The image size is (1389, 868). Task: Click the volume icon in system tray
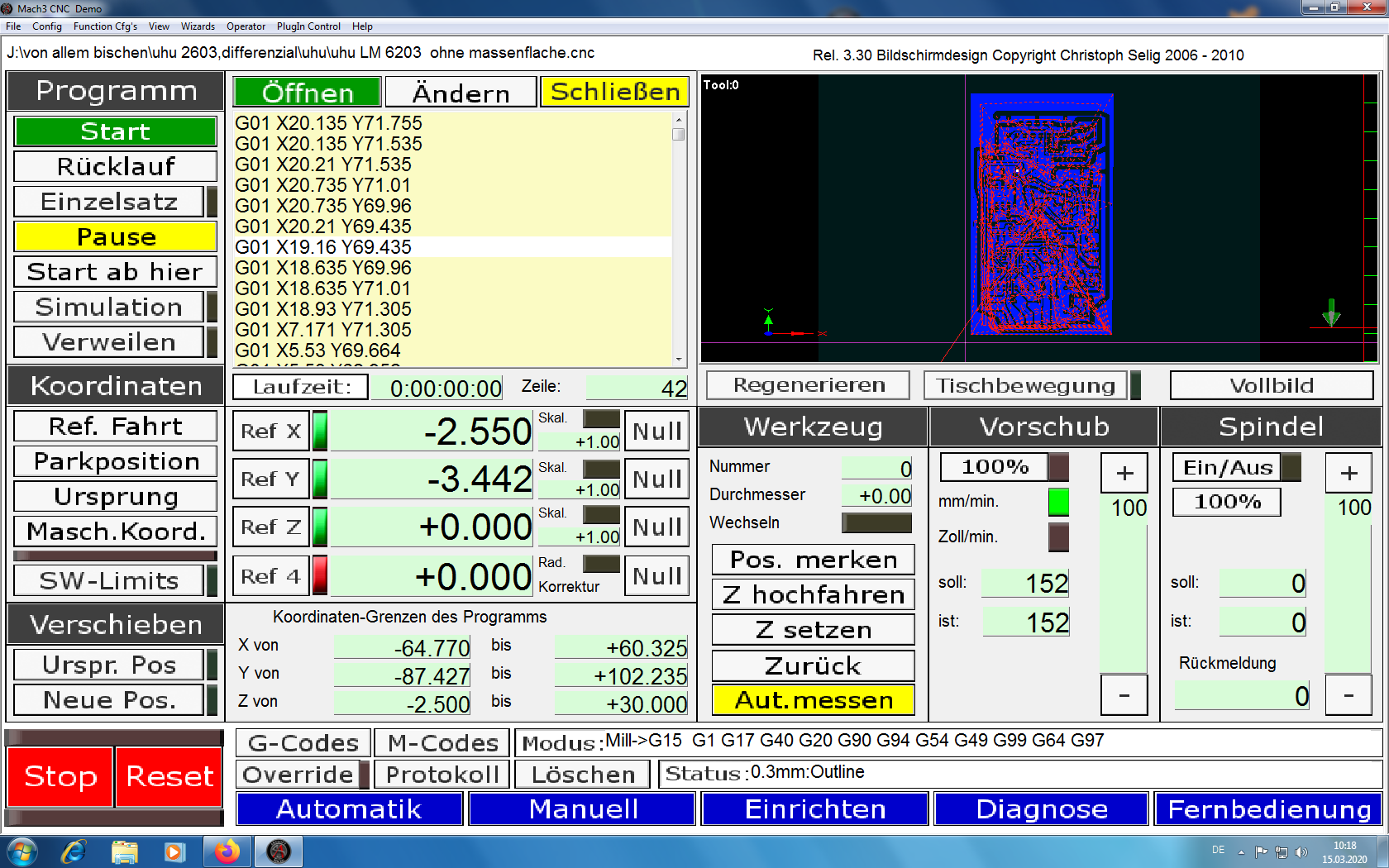(x=1301, y=851)
